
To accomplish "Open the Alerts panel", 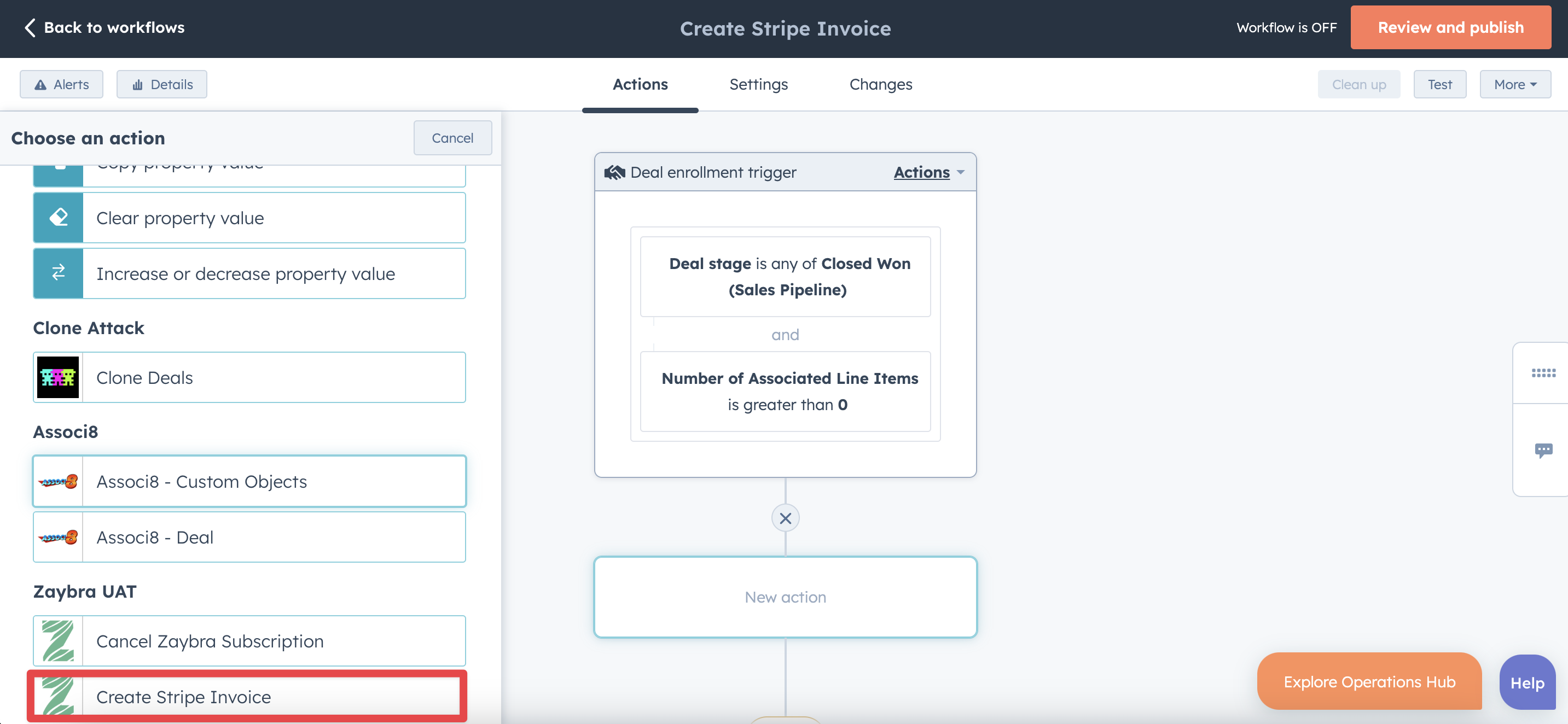I will click(61, 85).
